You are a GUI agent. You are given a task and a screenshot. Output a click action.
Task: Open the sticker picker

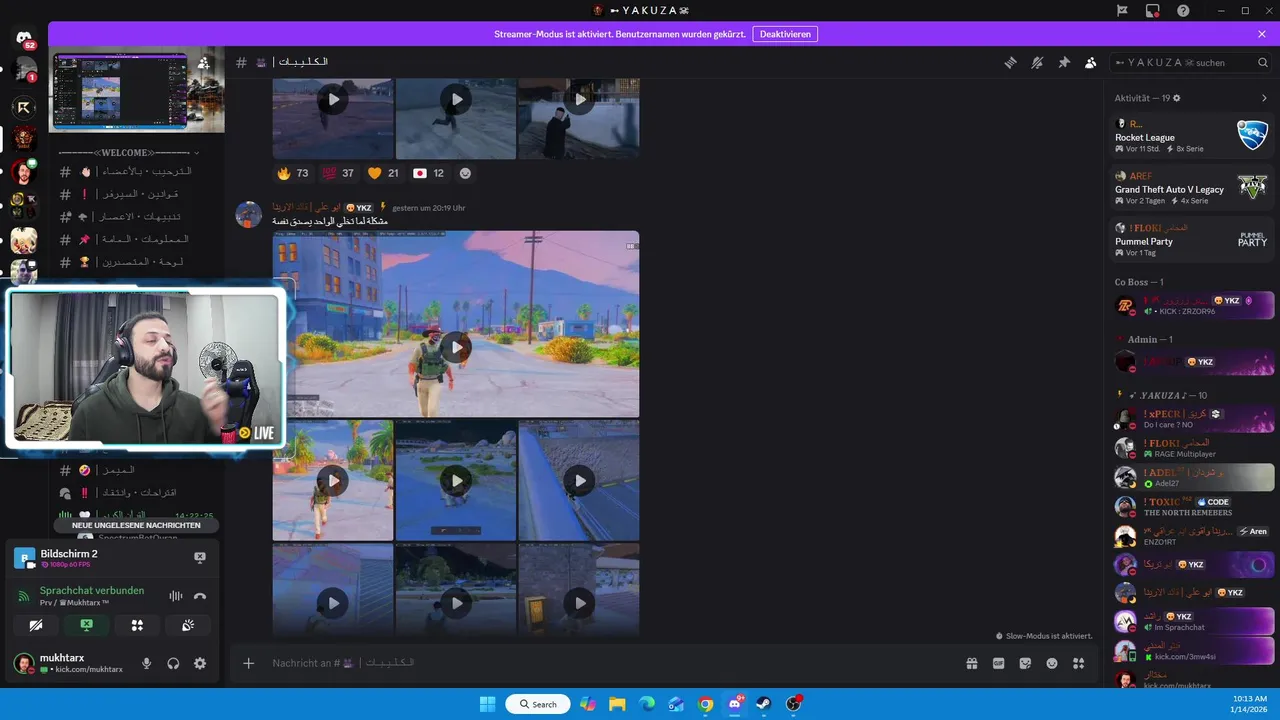[x=1025, y=663]
